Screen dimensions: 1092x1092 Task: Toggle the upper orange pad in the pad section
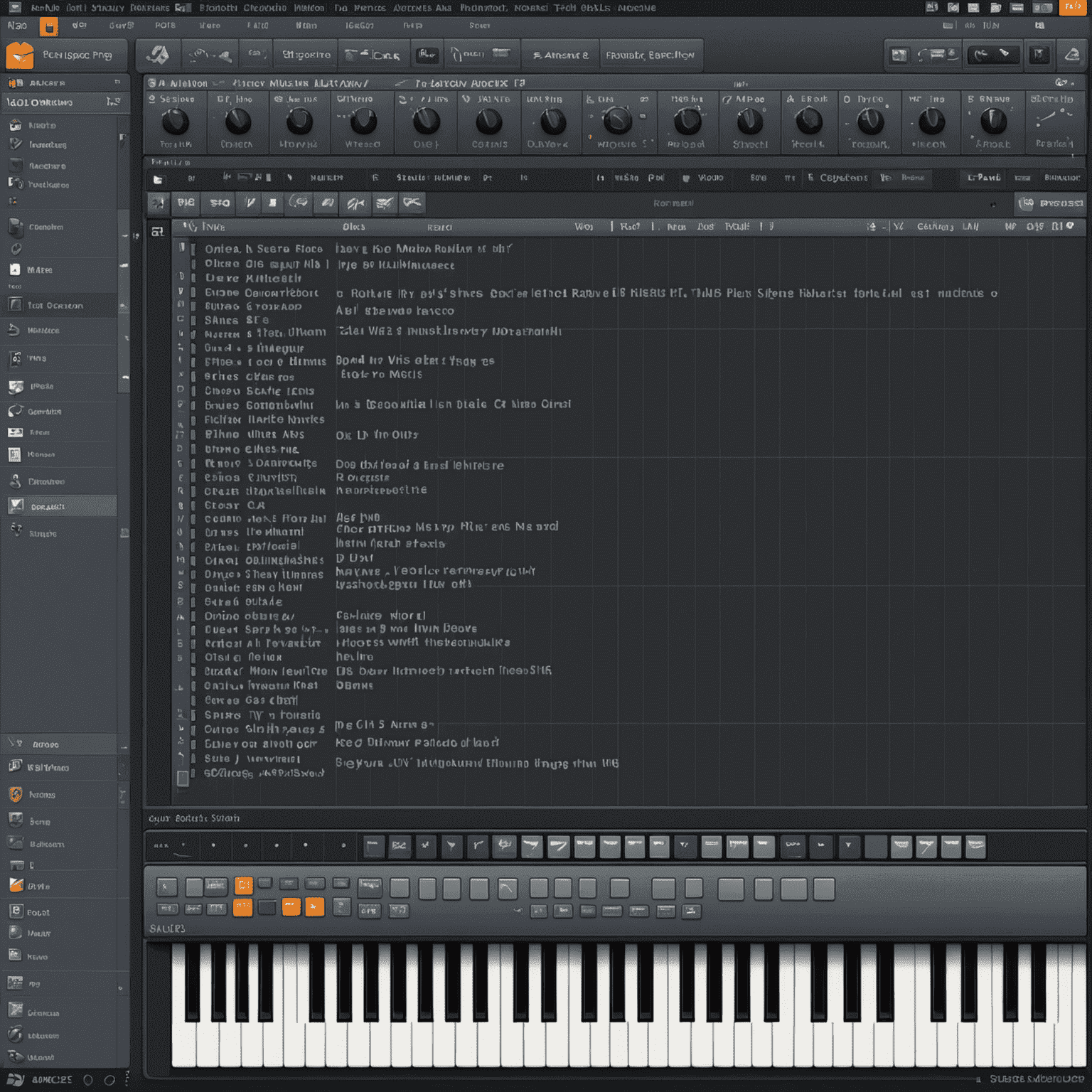pos(244,885)
